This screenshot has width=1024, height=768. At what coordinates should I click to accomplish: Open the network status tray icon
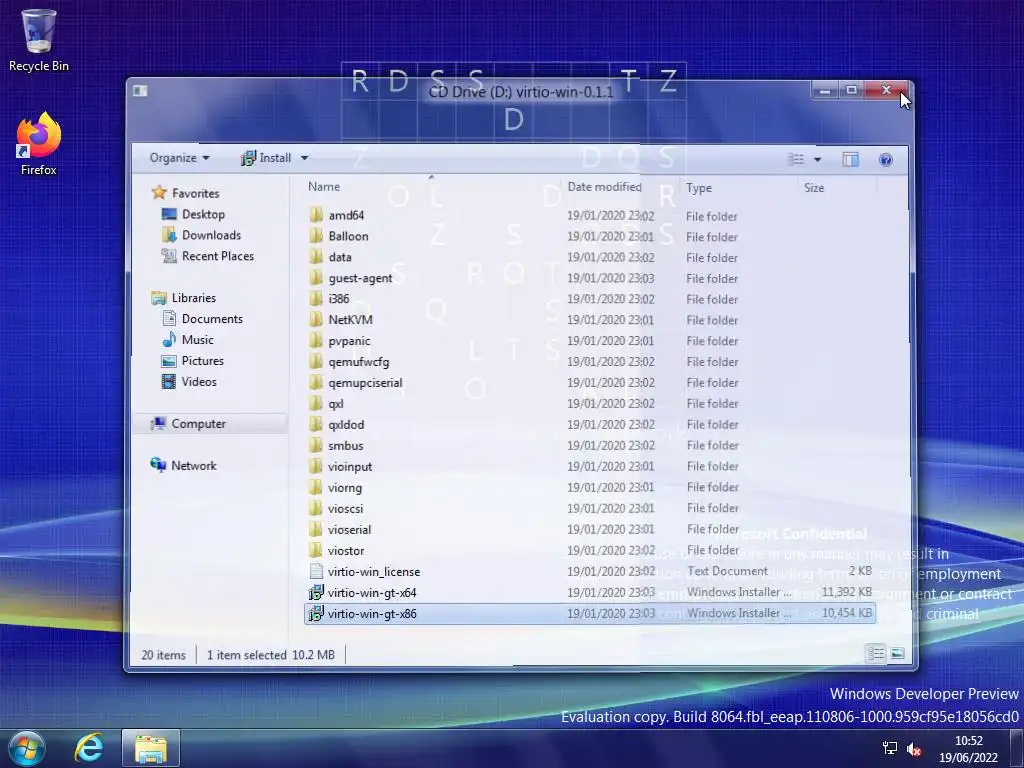tap(889, 748)
